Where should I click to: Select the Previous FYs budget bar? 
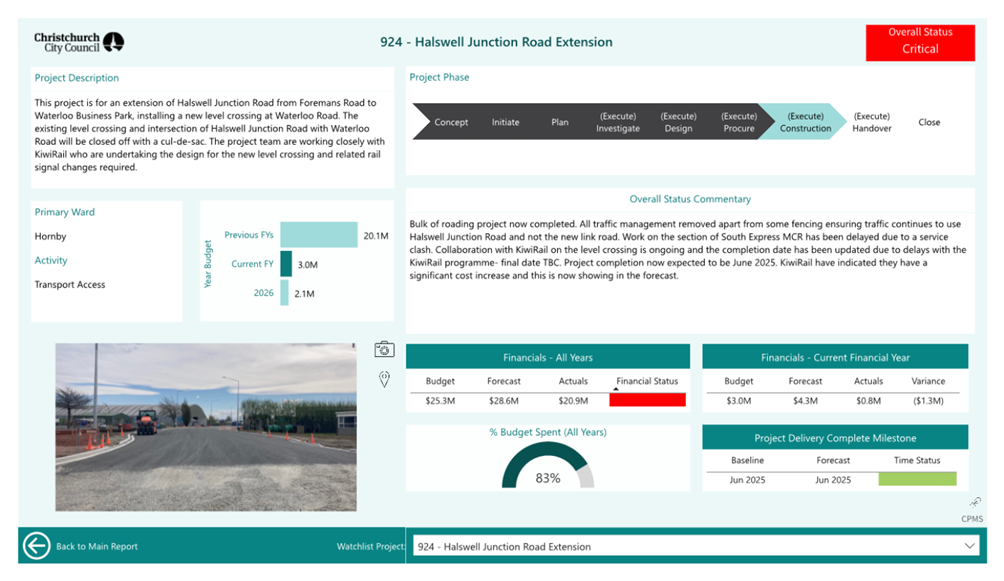click(x=318, y=235)
